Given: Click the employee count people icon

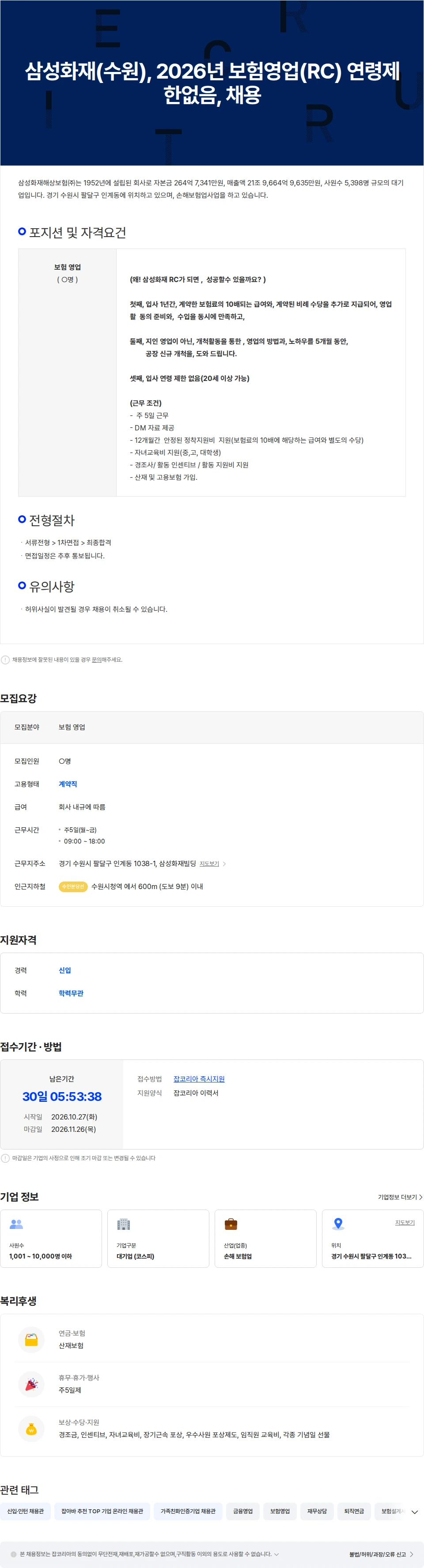Looking at the screenshot, I should coord(16,1224).
